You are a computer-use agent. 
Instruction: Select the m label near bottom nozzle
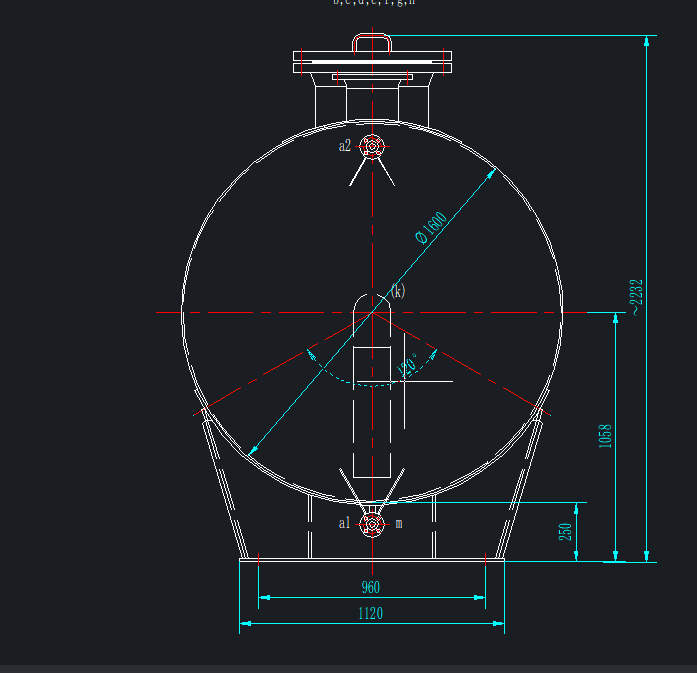399,524
